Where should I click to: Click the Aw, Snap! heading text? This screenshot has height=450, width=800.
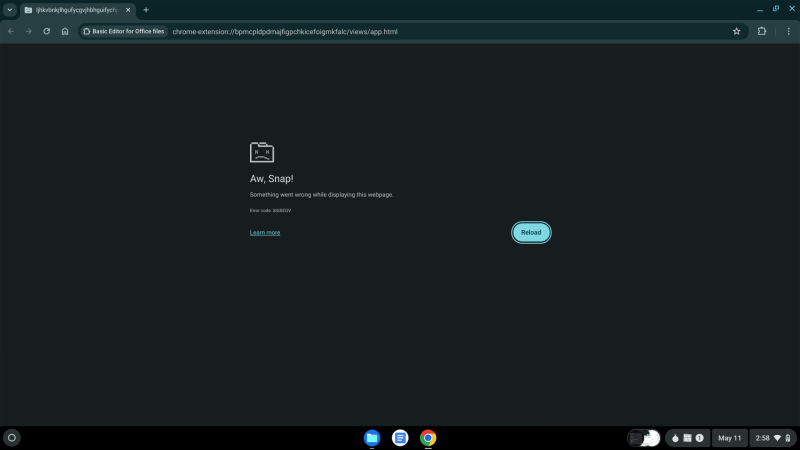pos(271,179)
